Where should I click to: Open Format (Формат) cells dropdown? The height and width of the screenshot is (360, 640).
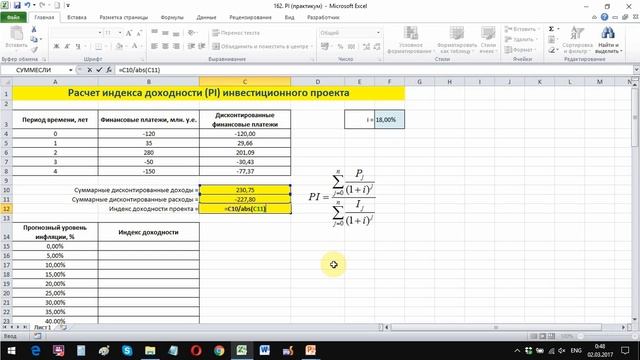tap(519, 50)
